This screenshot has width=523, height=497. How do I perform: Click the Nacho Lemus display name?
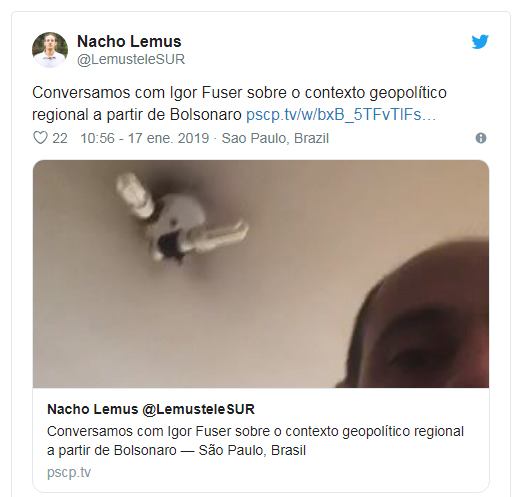click(x=129, y=41)
